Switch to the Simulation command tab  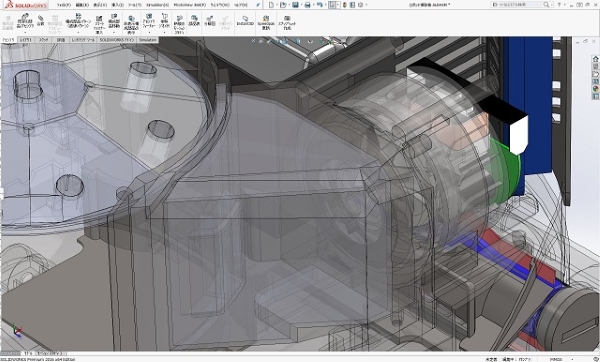coord(148,40)
